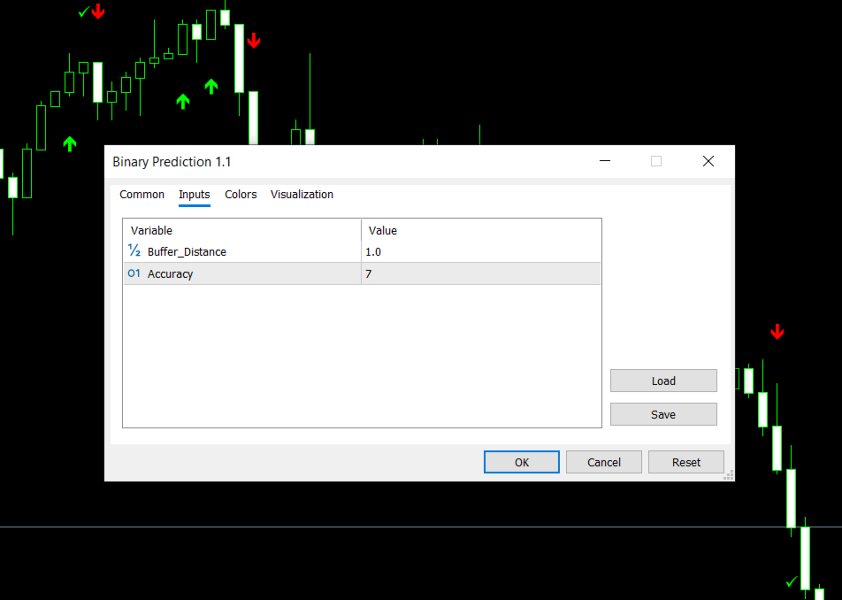Screen dimensions: 842x600
Task: Click the green checkmark marker near top-left
Action: point(84,12)
